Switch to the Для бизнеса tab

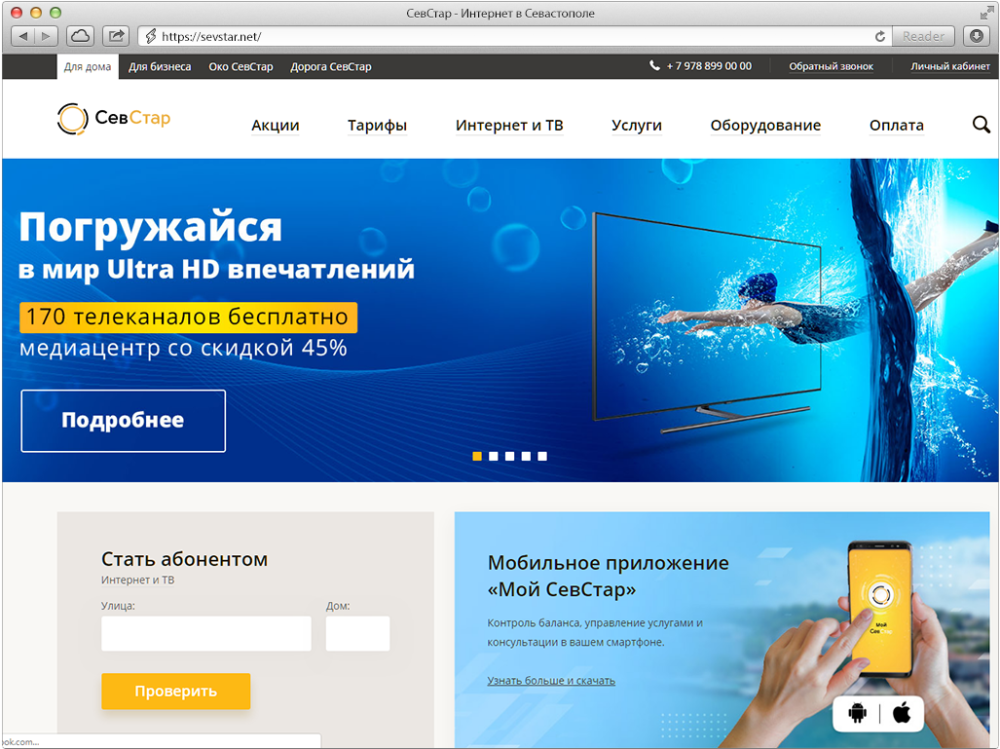click(160, 66)
